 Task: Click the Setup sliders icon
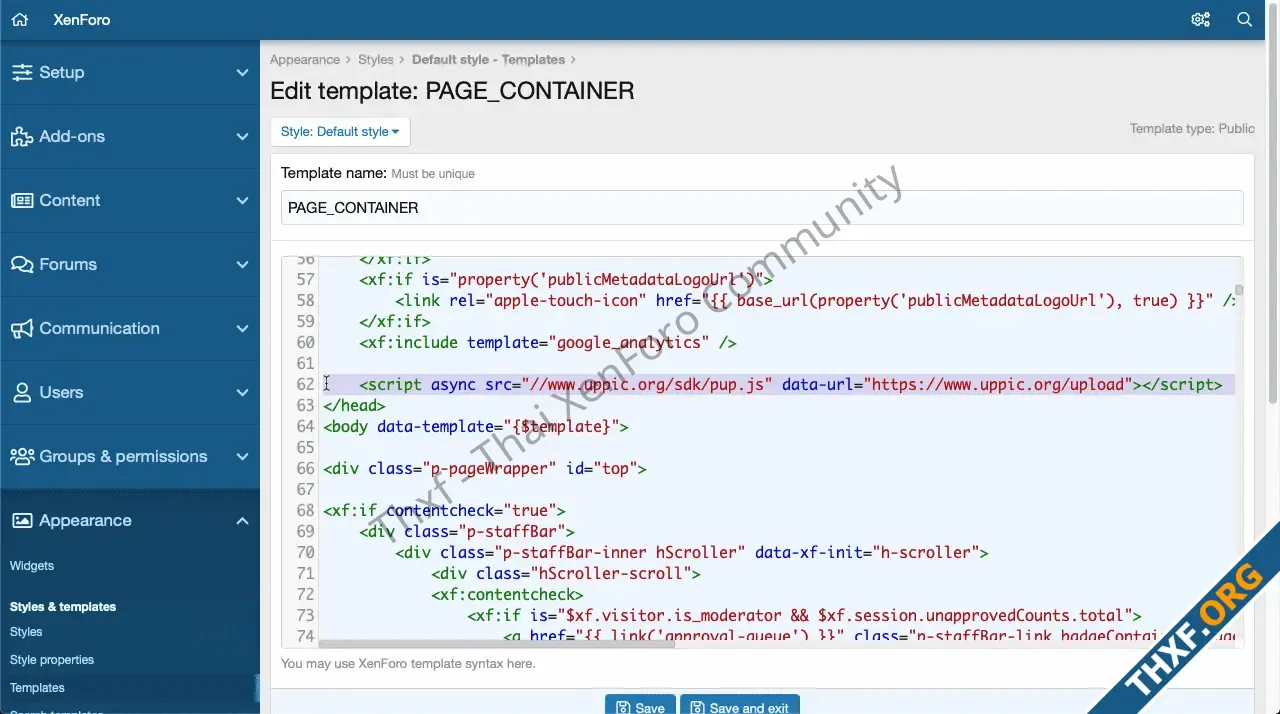click(x=21, y=73)
